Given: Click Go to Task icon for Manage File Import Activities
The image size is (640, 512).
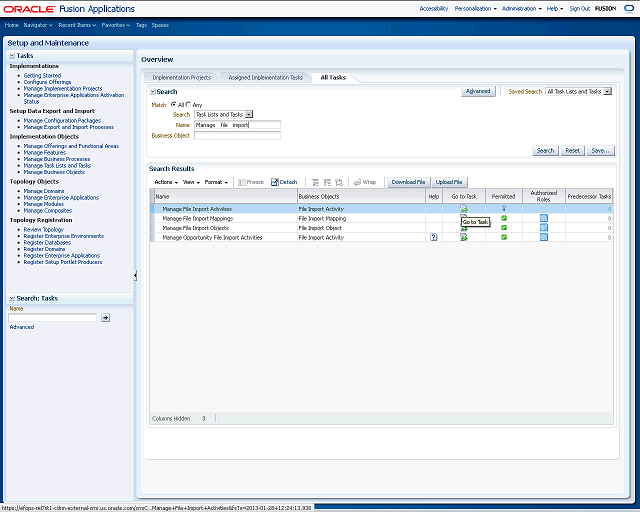Looking at the screenshot, I should 464,209.
